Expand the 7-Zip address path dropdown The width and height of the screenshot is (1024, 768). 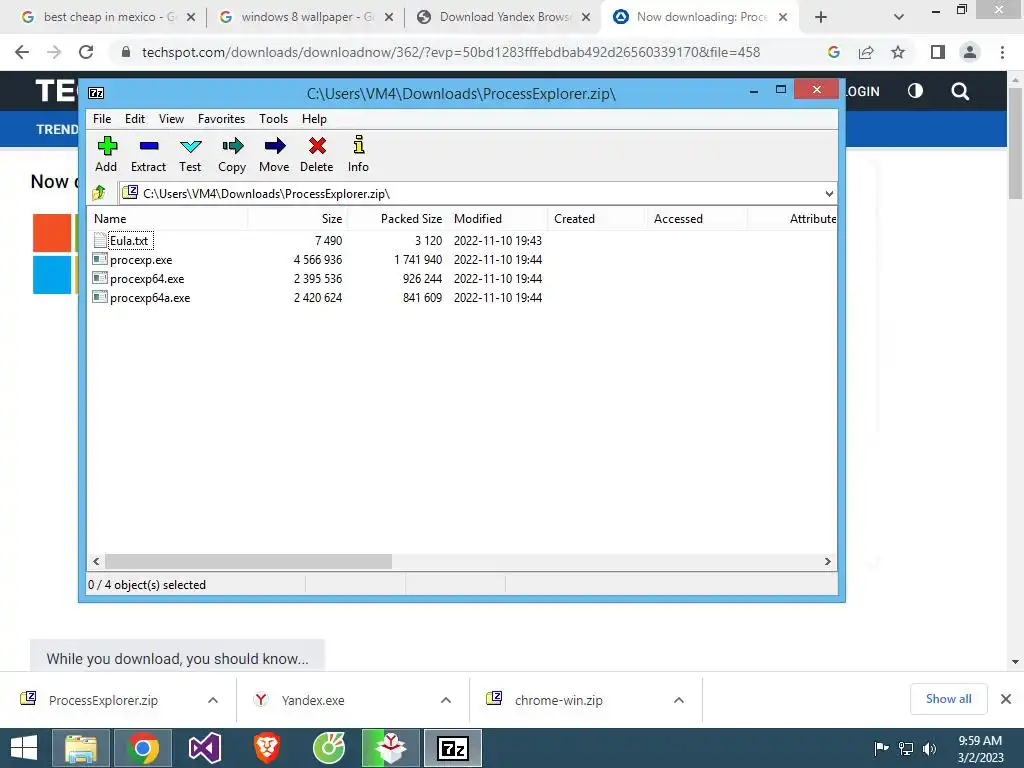click(x=829, y=193)
